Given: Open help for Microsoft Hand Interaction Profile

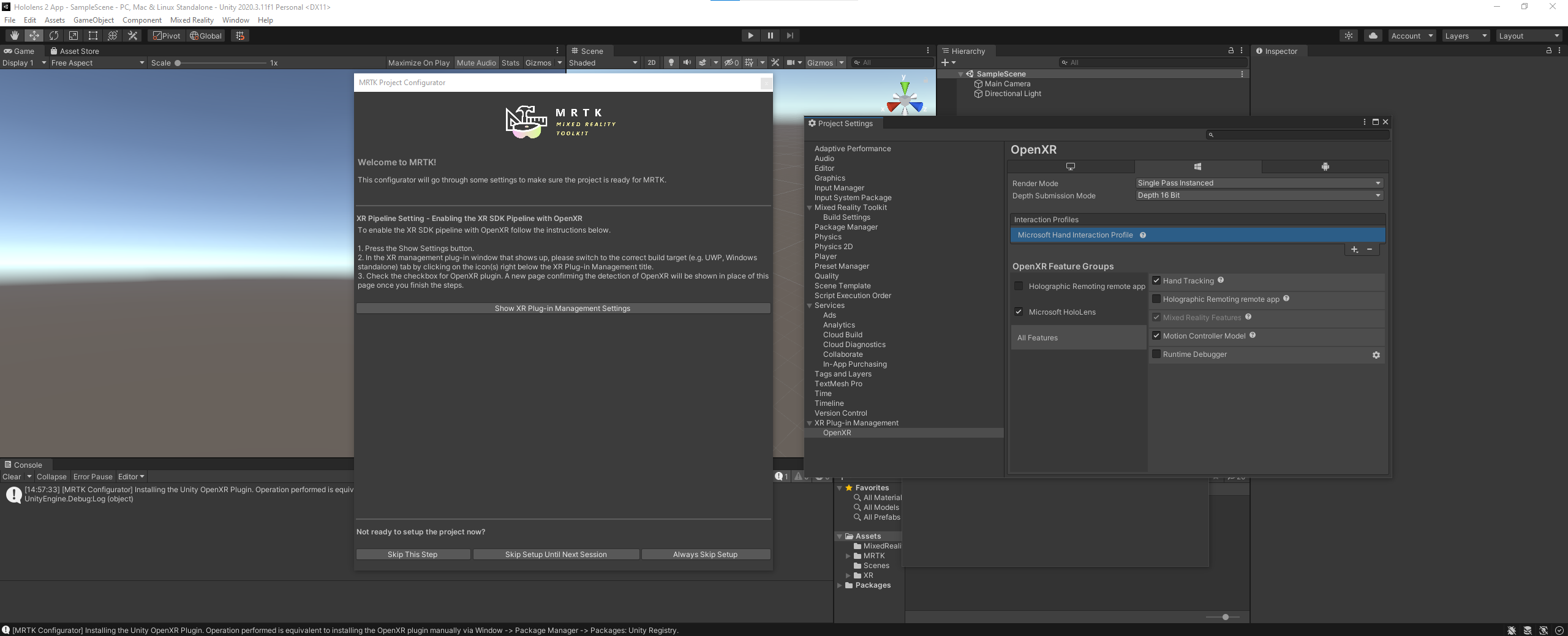Looking at the screenshot, I should (x=1143, y=235).
